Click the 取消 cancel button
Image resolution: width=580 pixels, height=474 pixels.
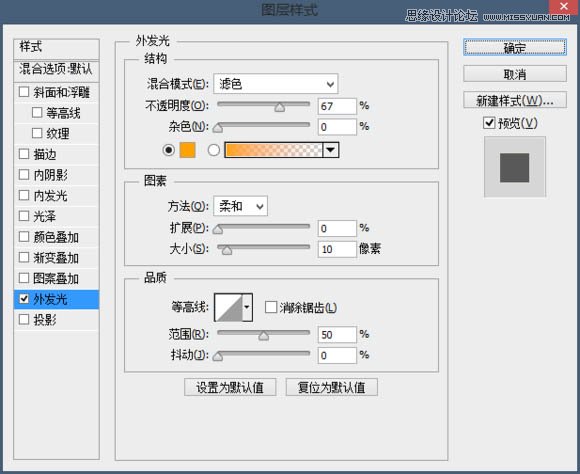[x=515, y=74]
